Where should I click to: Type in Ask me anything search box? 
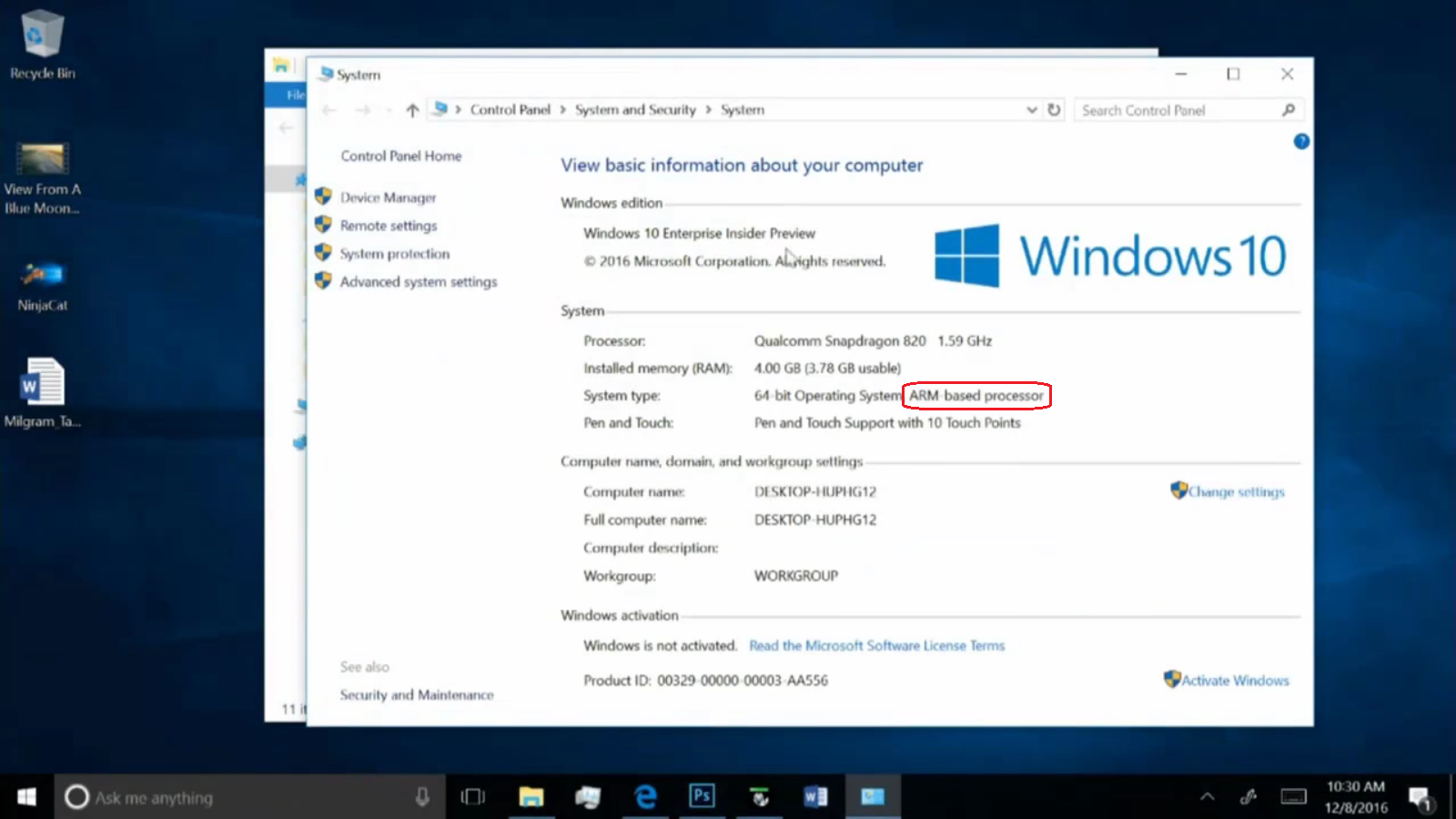tap(250, 797)
